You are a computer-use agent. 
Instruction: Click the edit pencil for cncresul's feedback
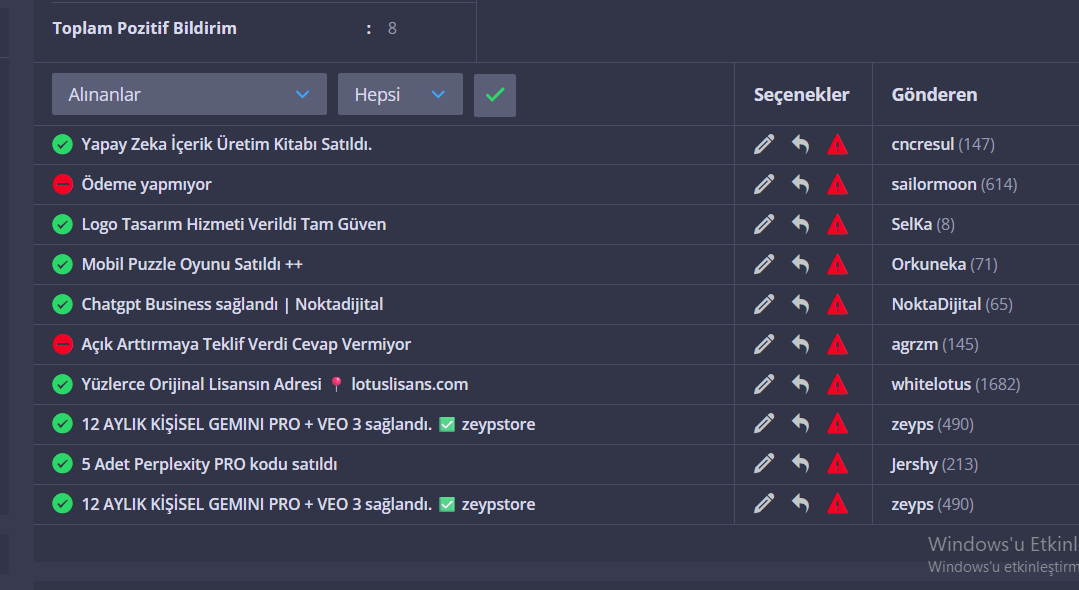764,145
